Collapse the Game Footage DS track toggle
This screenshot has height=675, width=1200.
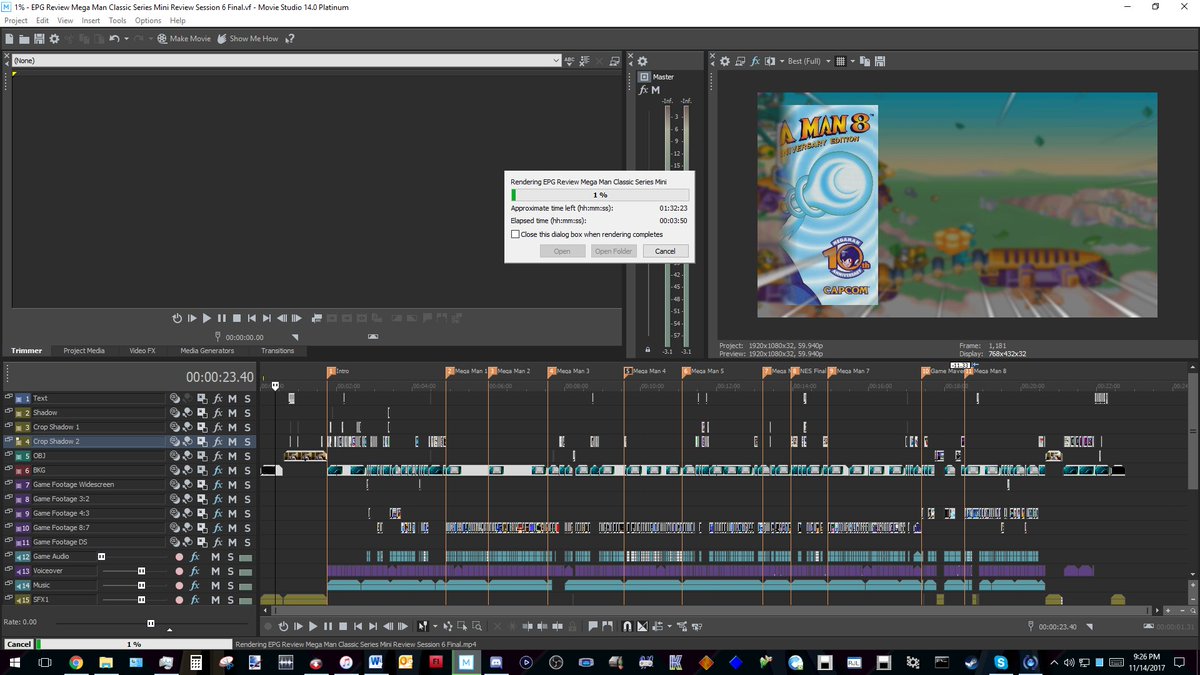(x=9, y=542)
